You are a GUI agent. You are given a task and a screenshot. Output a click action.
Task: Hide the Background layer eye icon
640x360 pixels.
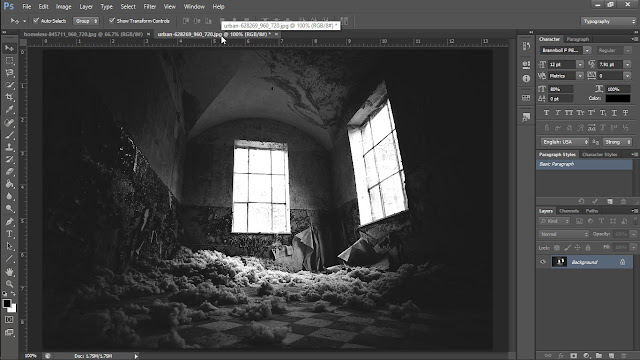[543, 262]
